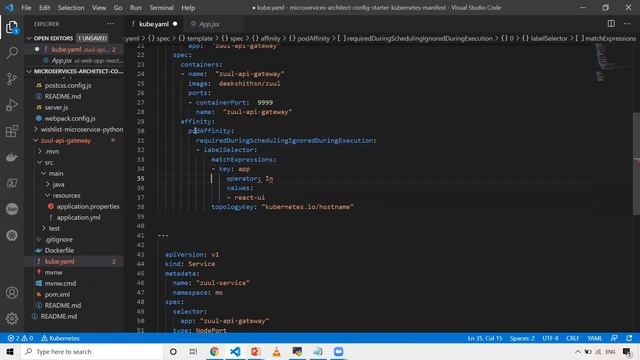Change language mode via YAML item
Screen dimensions: 640x360
click(594, 338)
